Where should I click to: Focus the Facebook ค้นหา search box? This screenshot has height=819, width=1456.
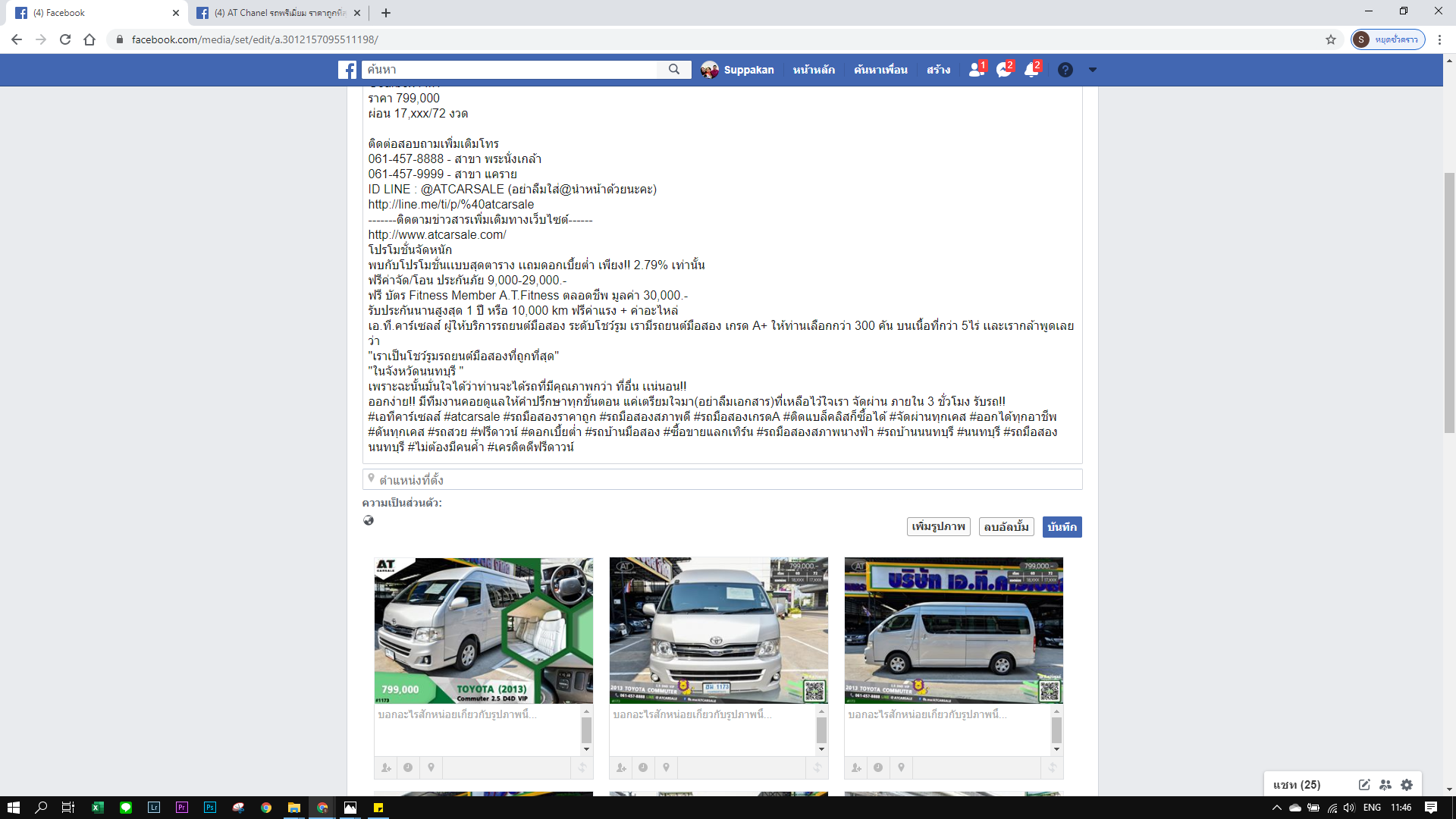tap(510, 70)
